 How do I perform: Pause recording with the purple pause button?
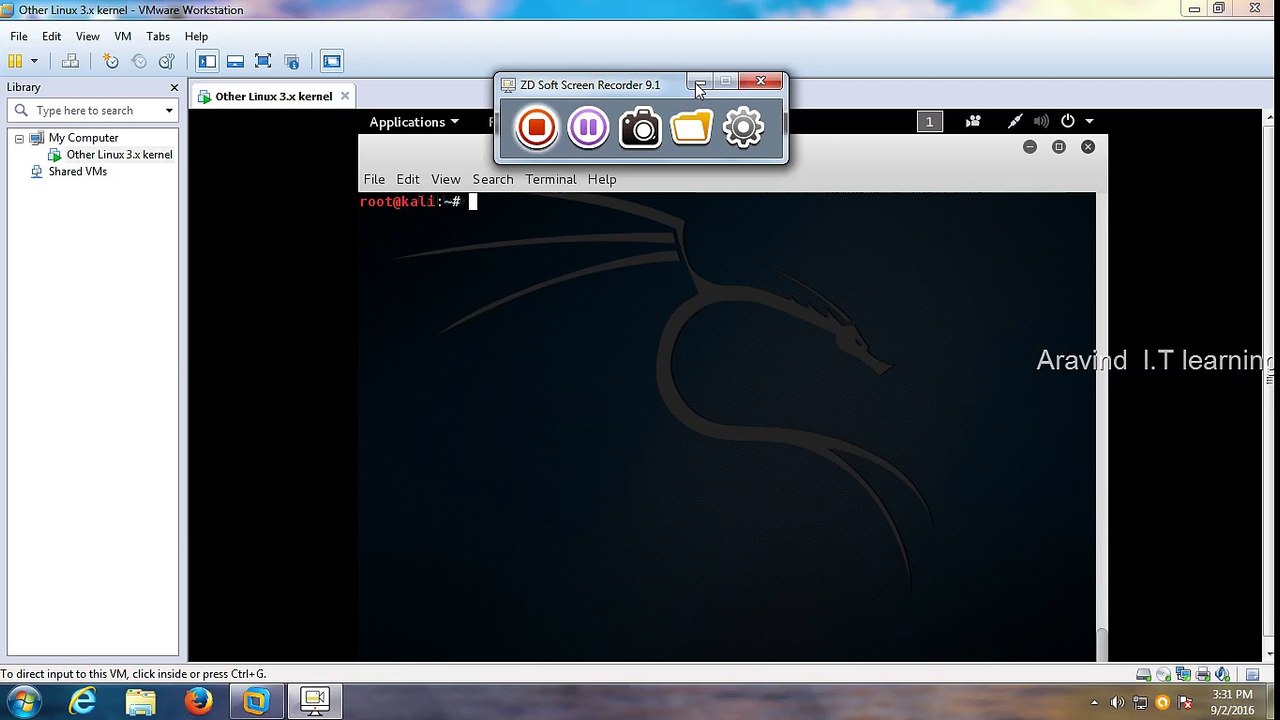tap(588, 127)
